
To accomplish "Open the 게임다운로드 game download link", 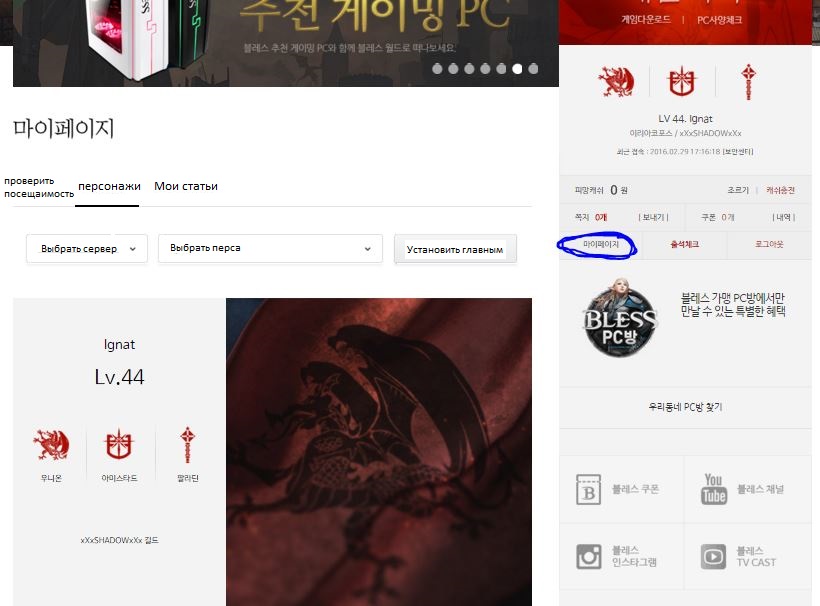I will 645,20.
